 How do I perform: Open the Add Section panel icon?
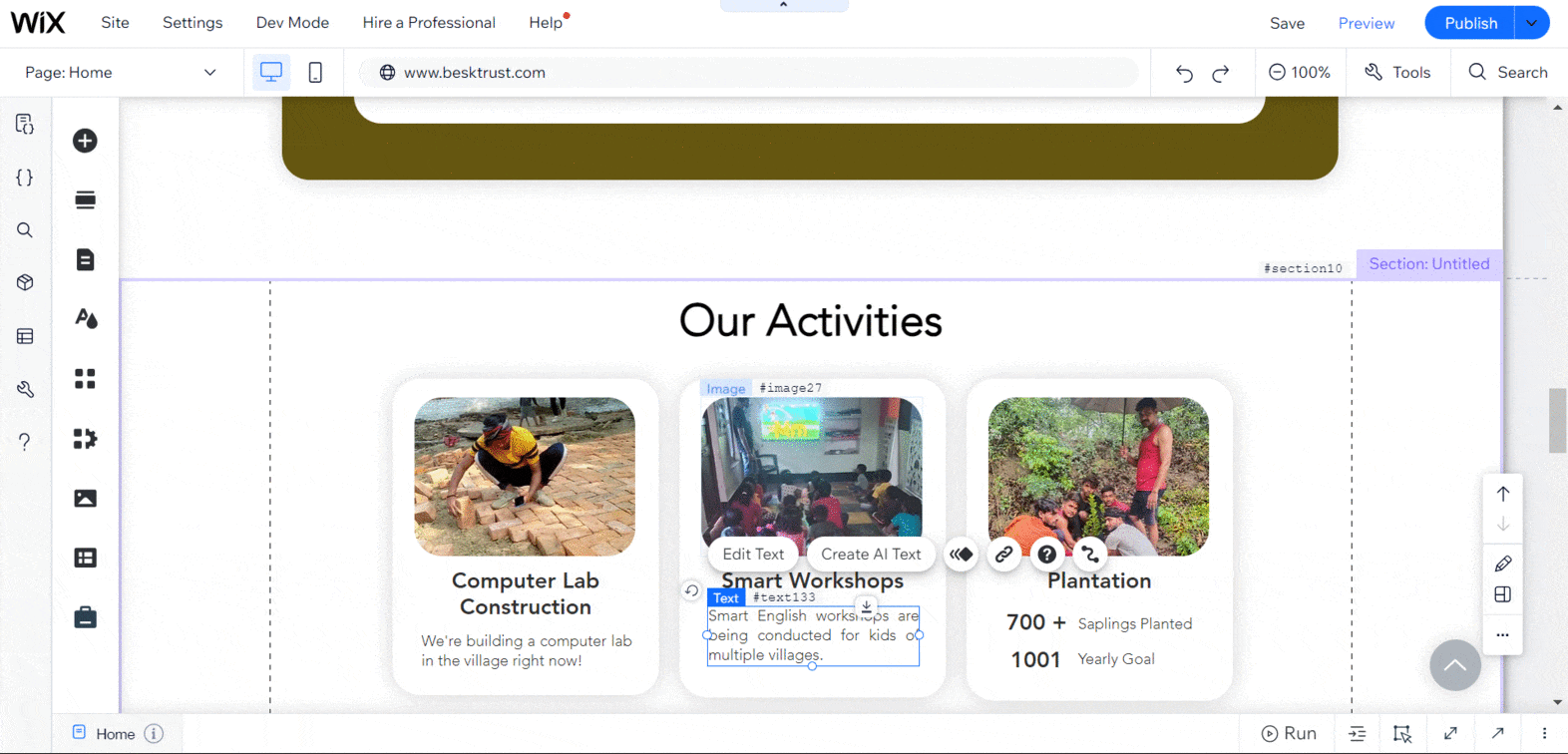coord(85,199)
